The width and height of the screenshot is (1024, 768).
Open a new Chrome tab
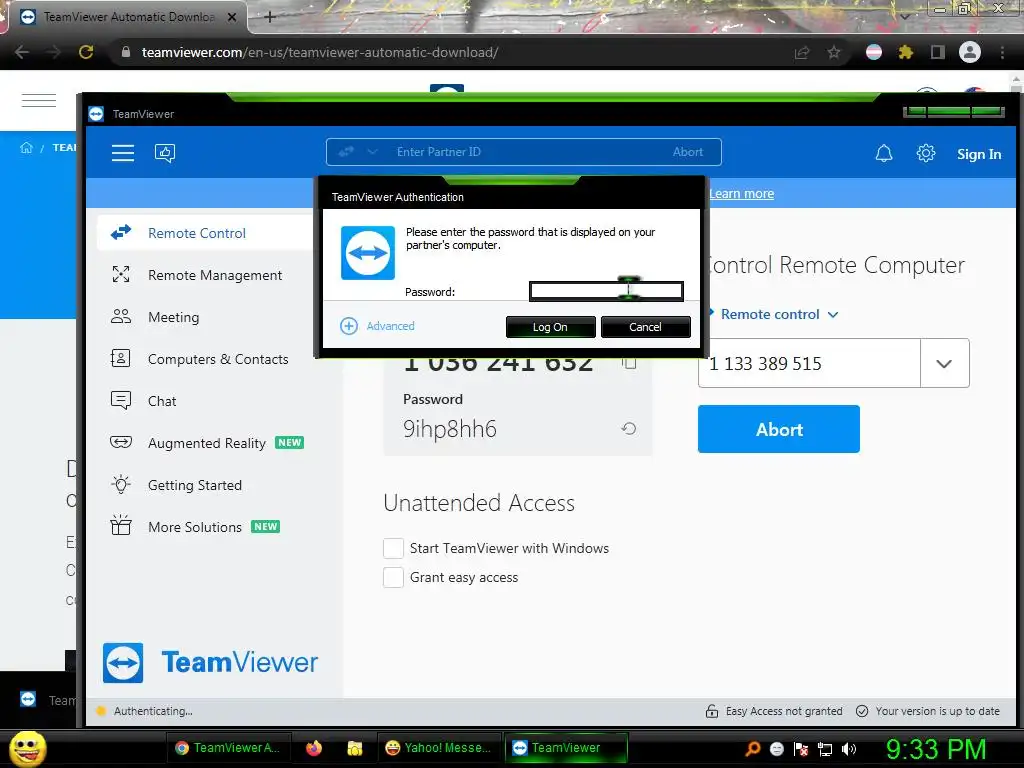270,17
